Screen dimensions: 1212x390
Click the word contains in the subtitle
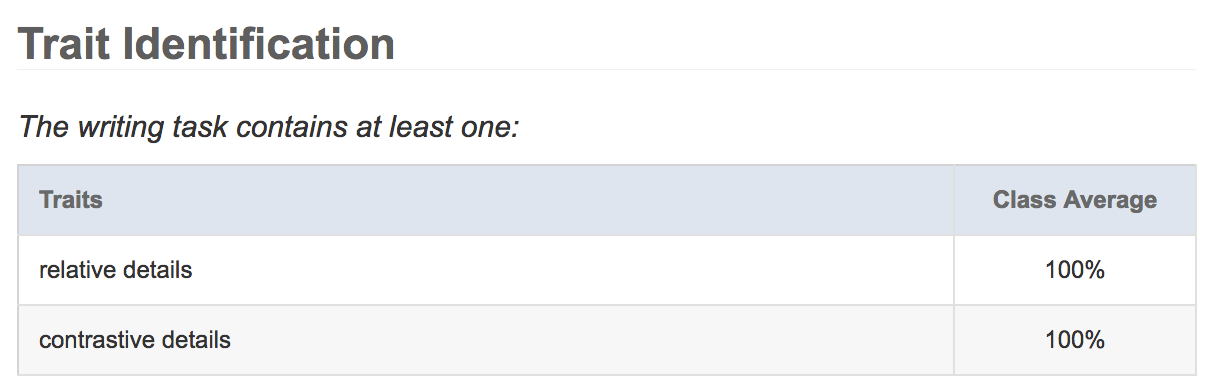[261, 128]
